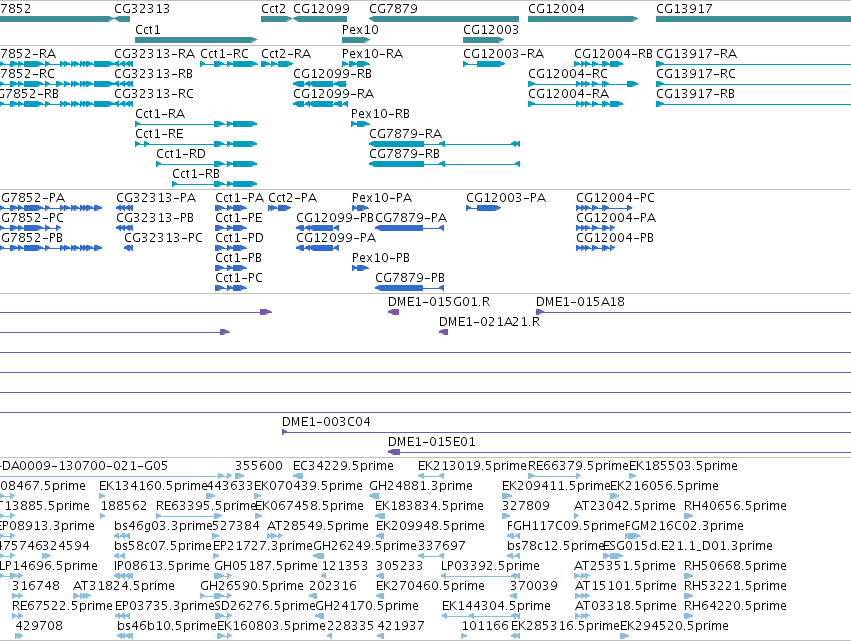Click transcript CG13917-RB

753,104
